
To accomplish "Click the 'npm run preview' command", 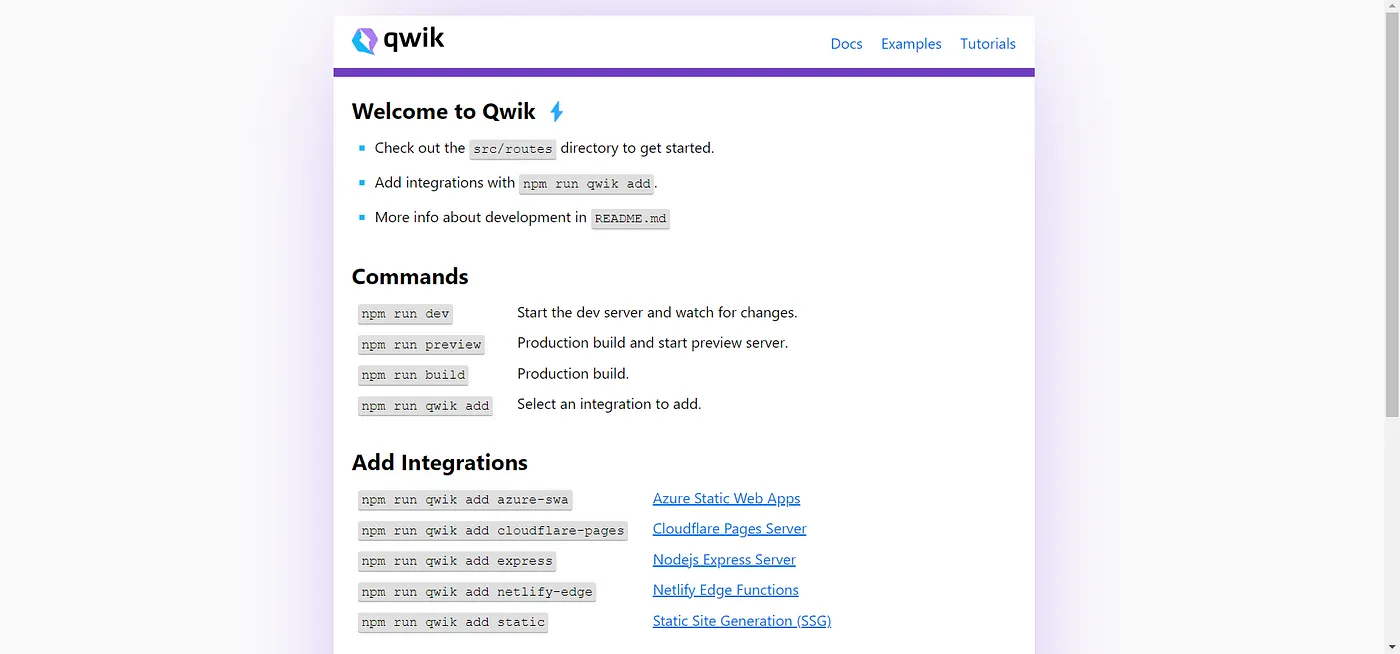I will (421, 345).
